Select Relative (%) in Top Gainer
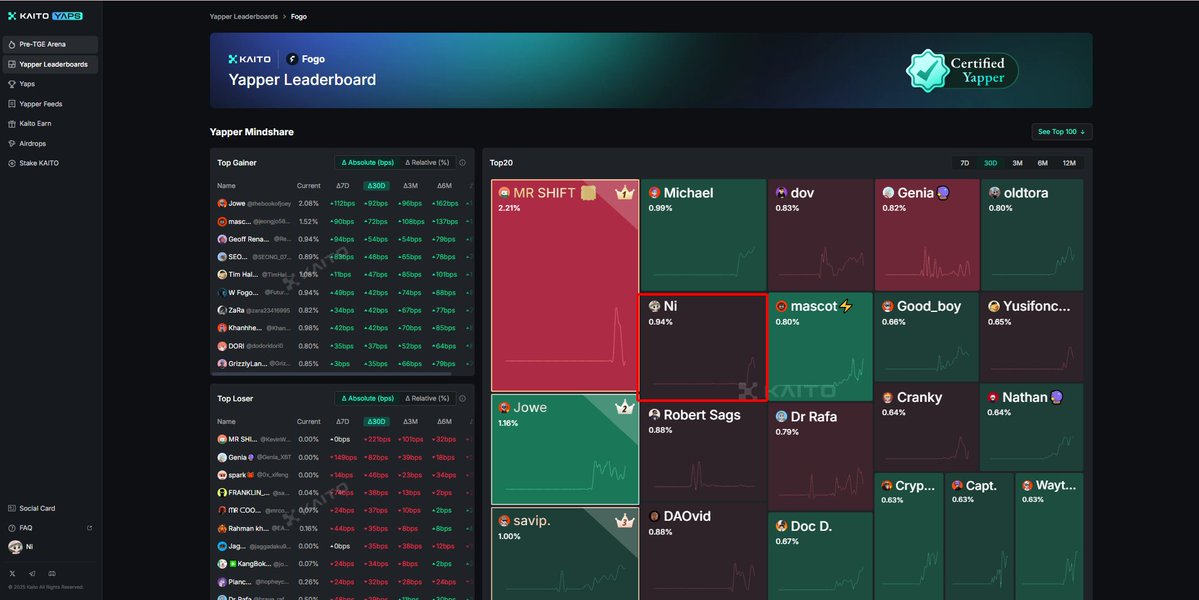Viewport: 1199px width, 600px height. pos(427,163)
